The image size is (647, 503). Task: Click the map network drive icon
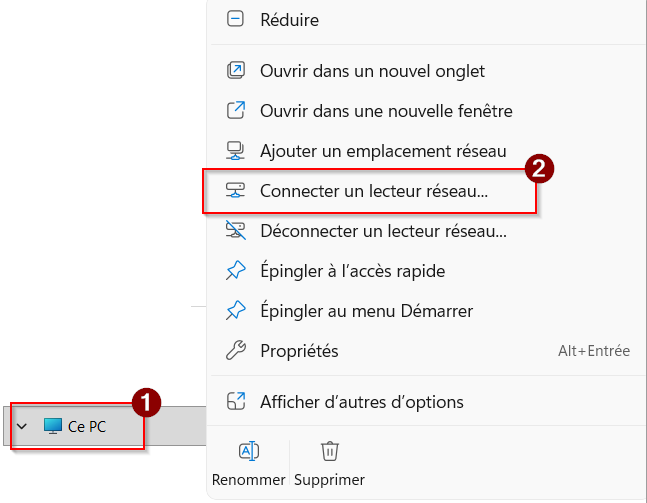236,190
